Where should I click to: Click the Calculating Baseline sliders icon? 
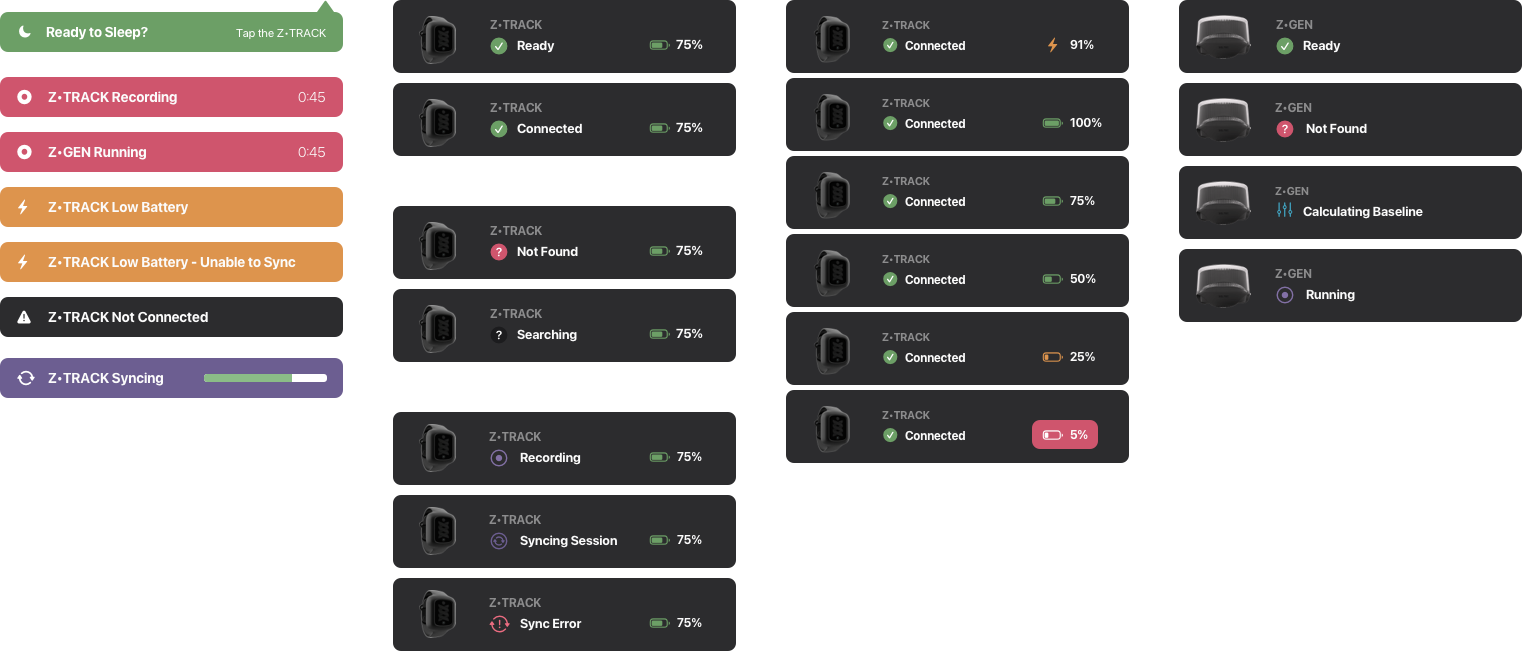pyautogui.click(x=1285, y=211)
